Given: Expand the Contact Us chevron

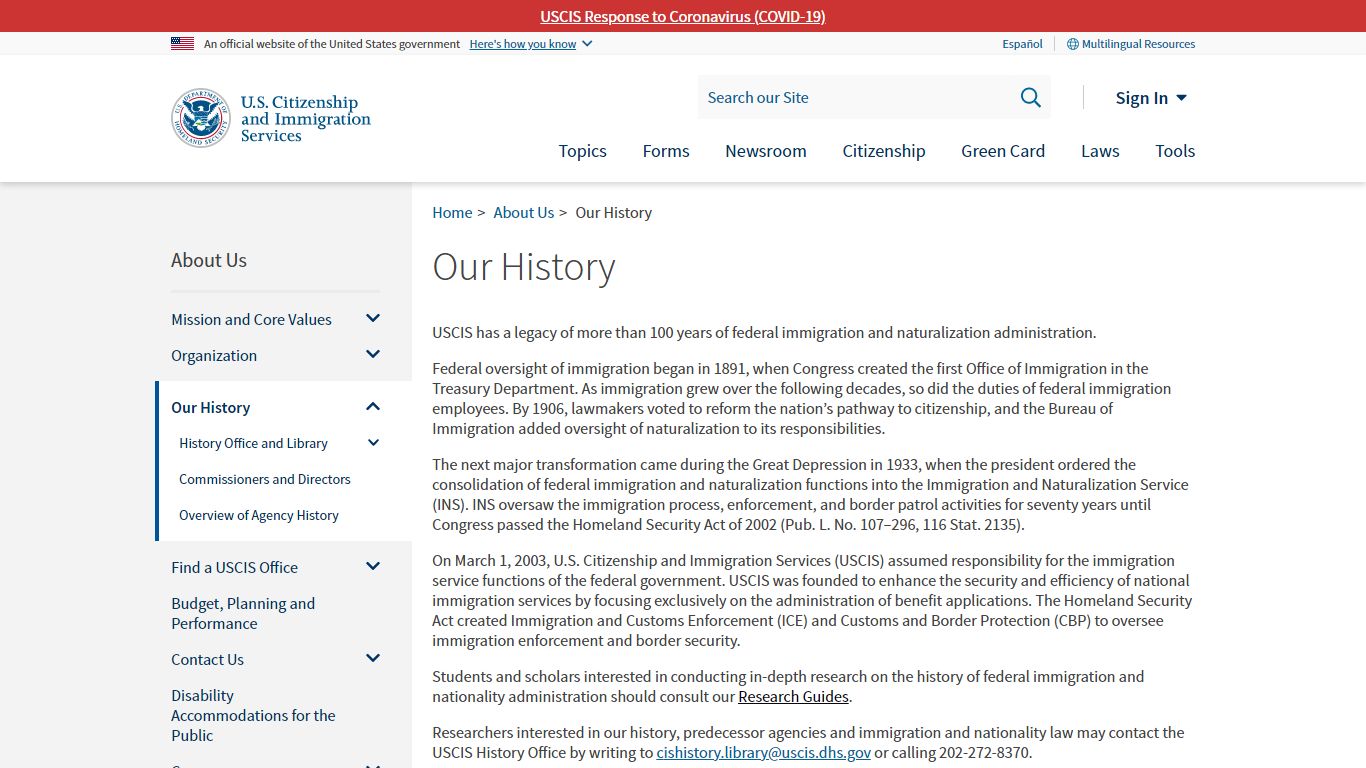Looking at the screenshot, I should tap(373, 659).
